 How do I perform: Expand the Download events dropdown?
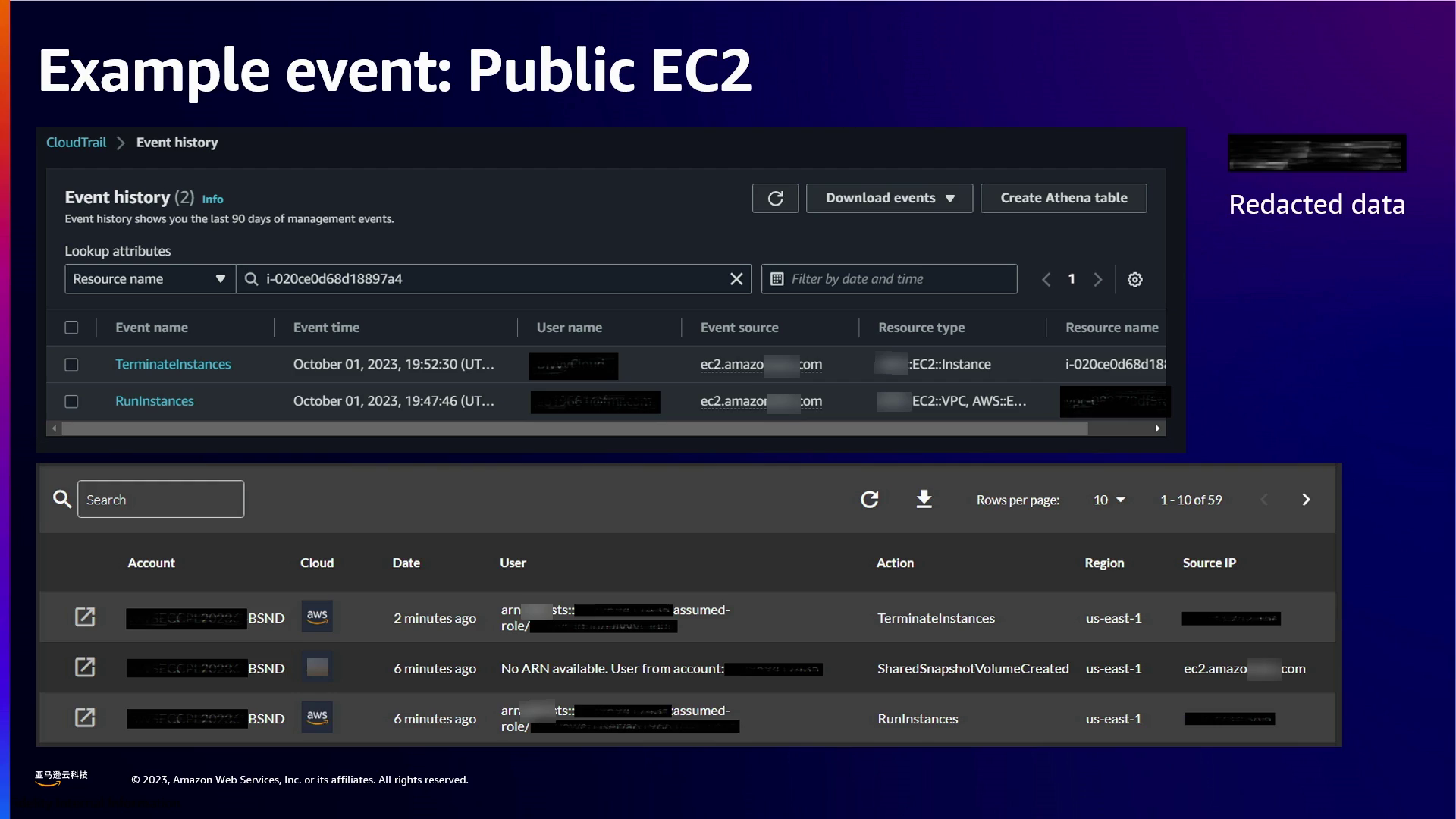tap(889, 198)
